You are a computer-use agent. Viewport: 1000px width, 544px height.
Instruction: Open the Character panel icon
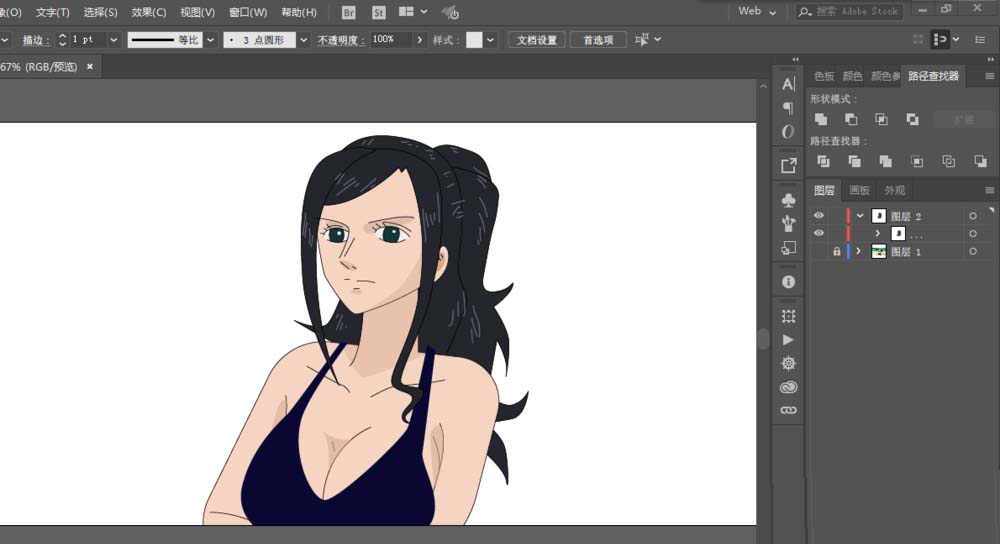(788, 84)
